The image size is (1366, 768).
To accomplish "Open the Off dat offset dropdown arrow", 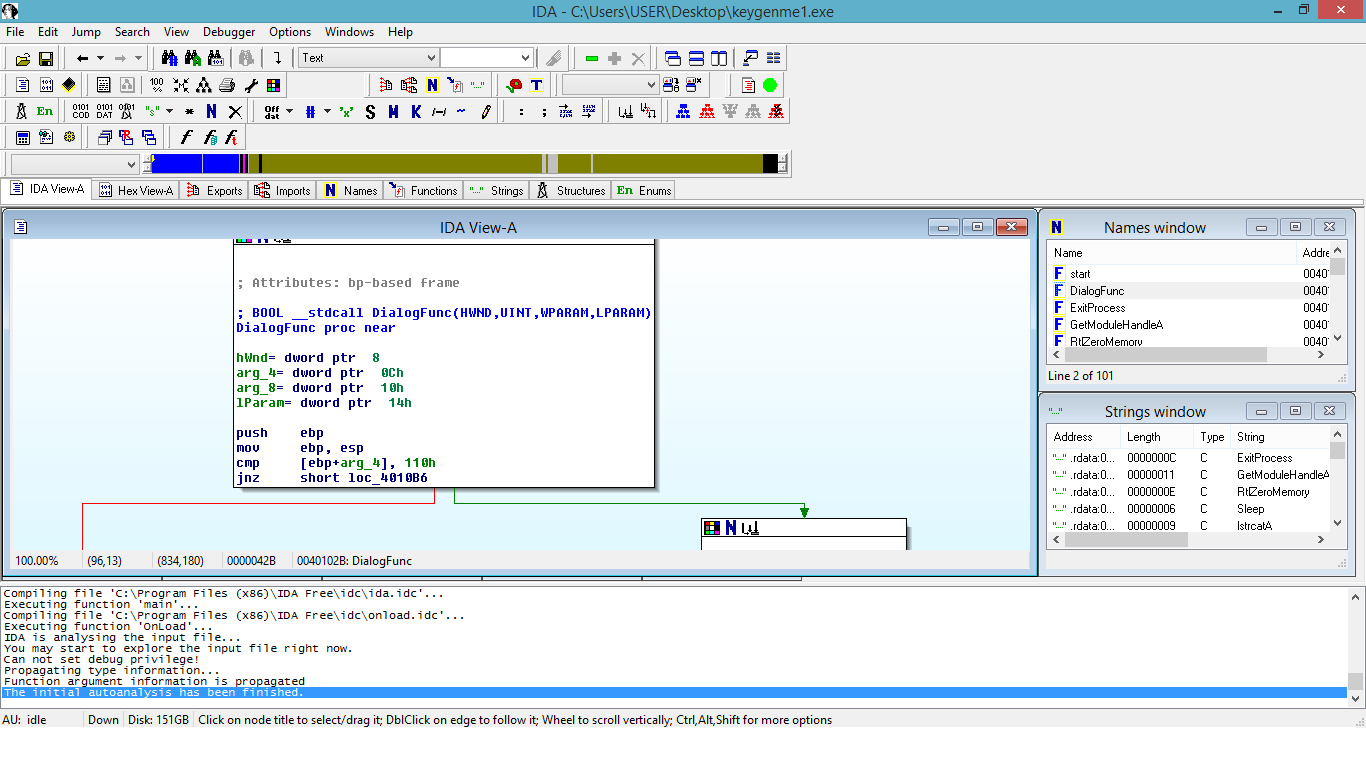I will pos(290,111).
